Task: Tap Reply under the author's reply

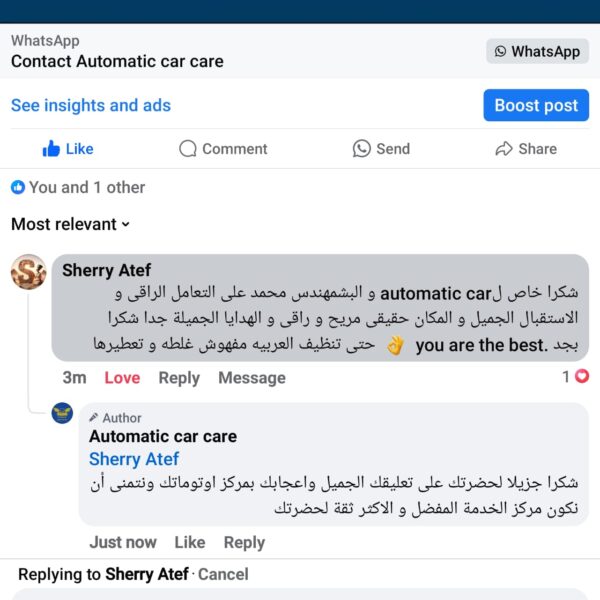Action: pos(244,542)
